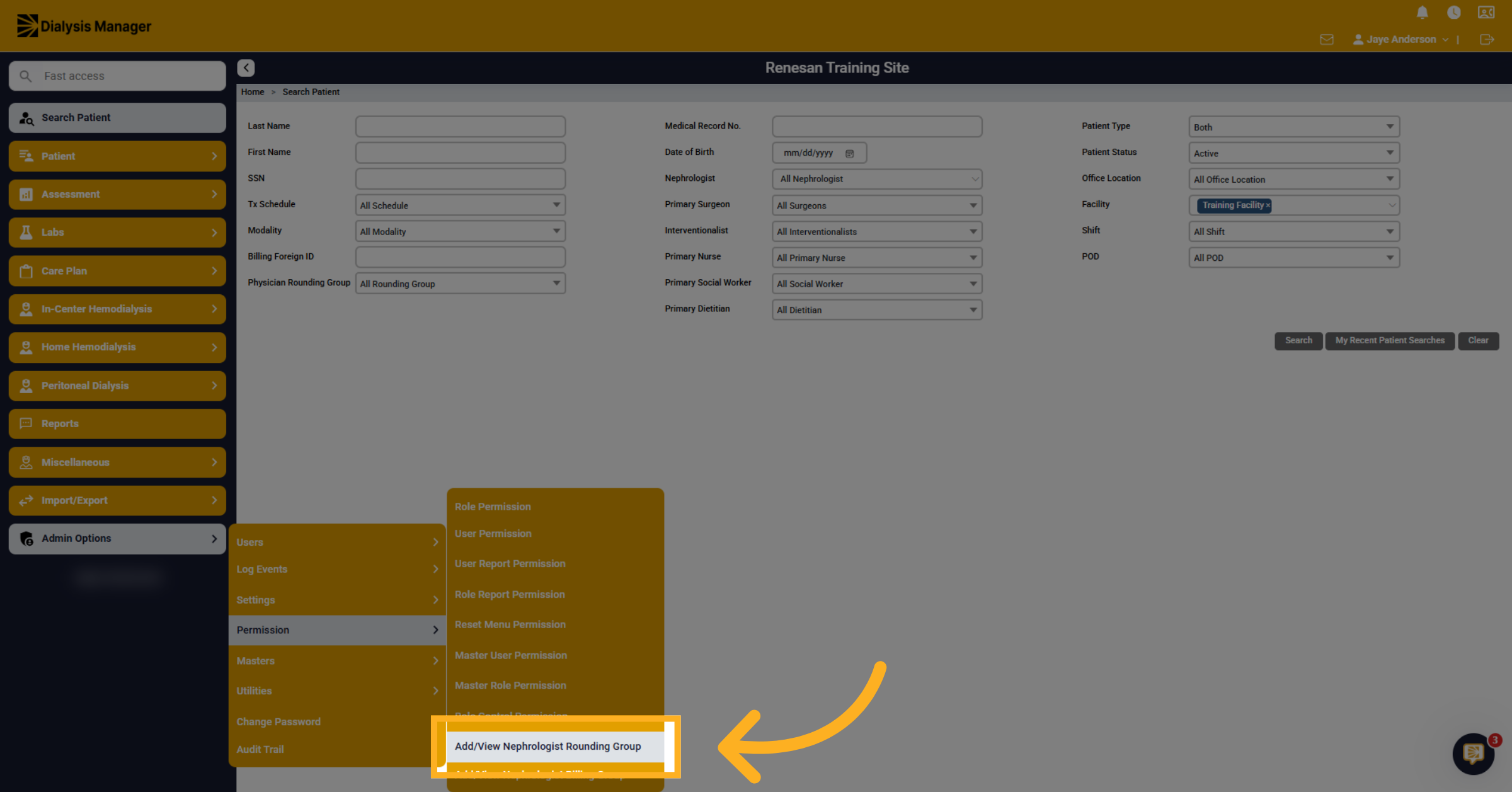This screenshot has width=1512, height=792.
Task: Open the notifications bell icon
Action: coord(1422,13)
